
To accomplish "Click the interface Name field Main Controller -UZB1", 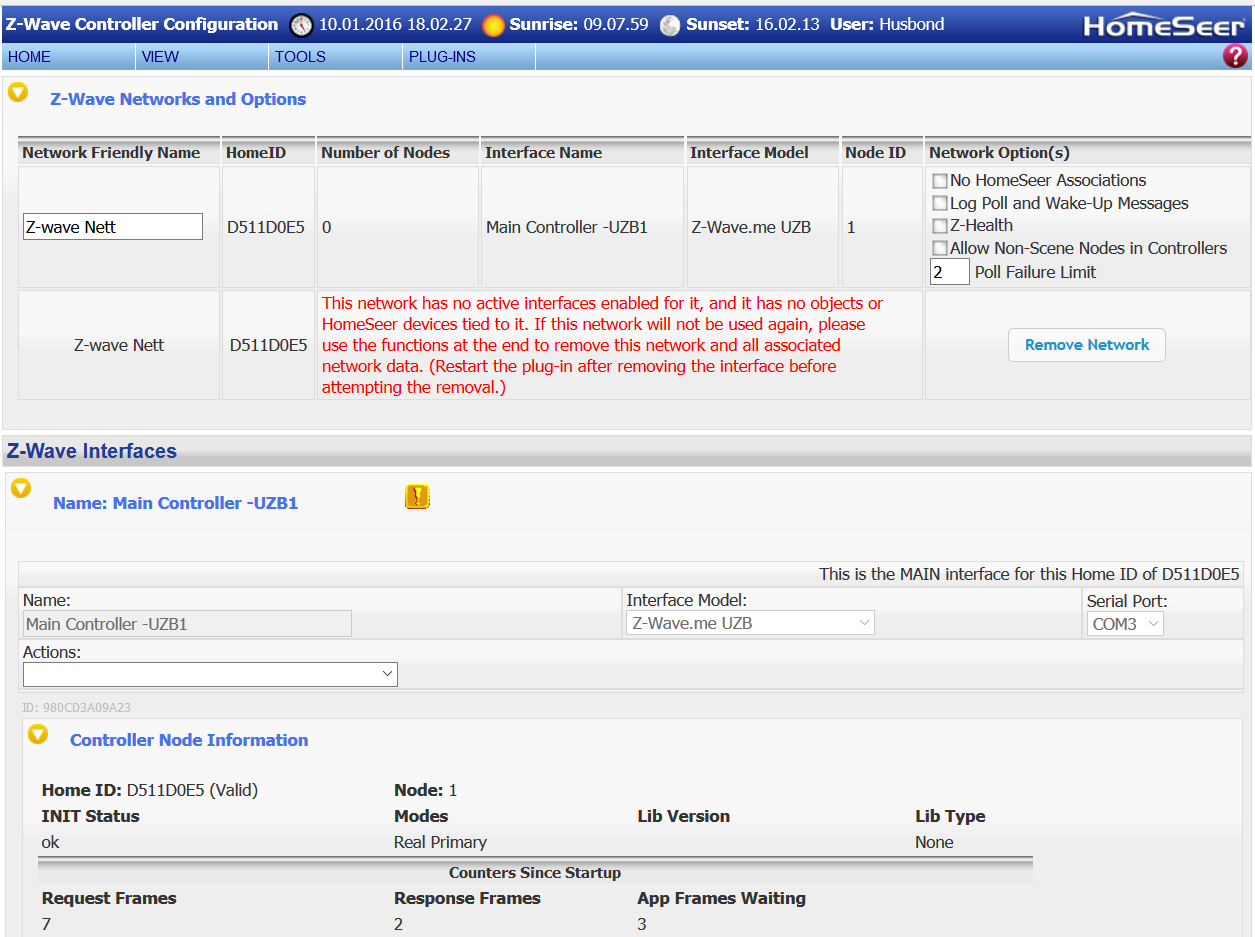I will (187, 624).
